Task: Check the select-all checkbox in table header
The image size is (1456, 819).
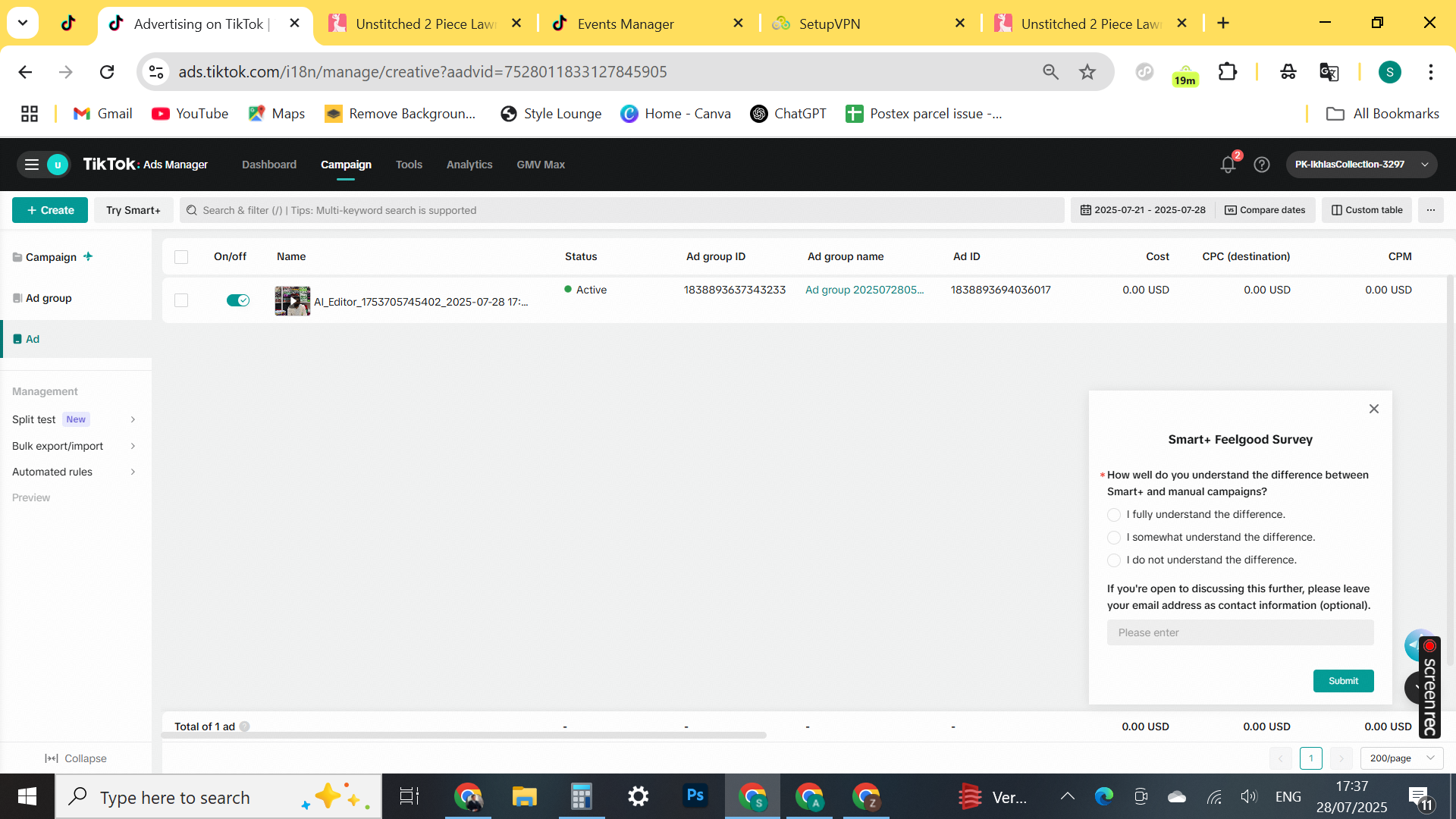Action: (181, 257)
